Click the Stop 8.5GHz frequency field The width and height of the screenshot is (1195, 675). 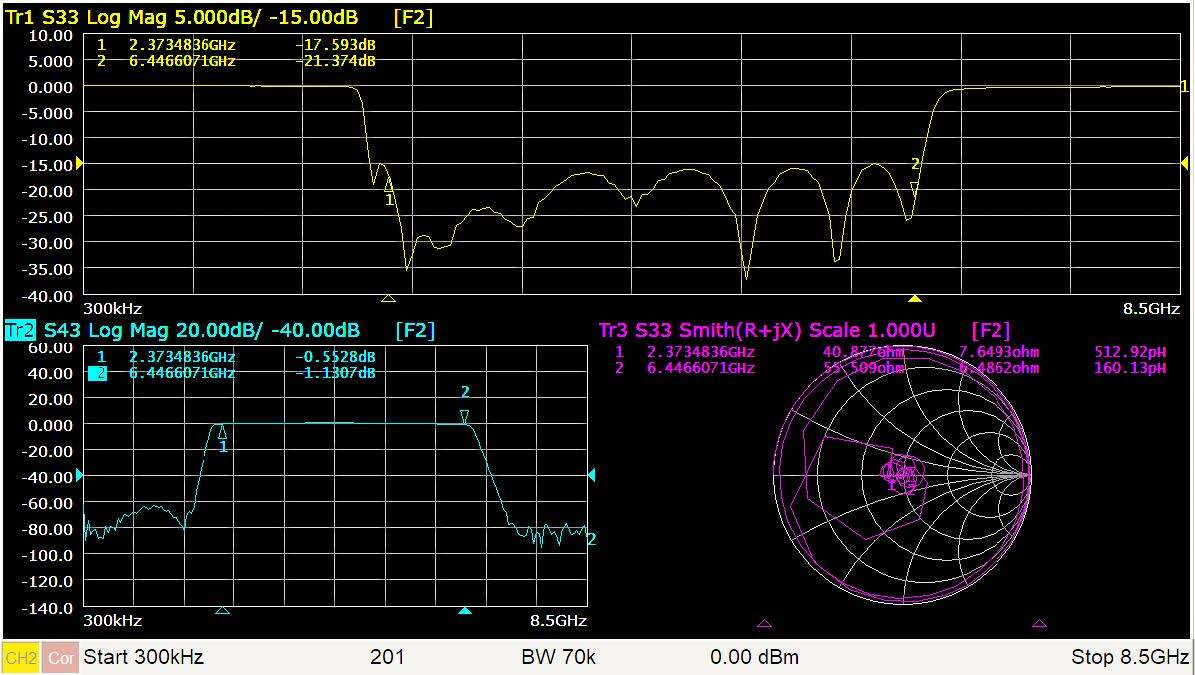[1130, 657]
